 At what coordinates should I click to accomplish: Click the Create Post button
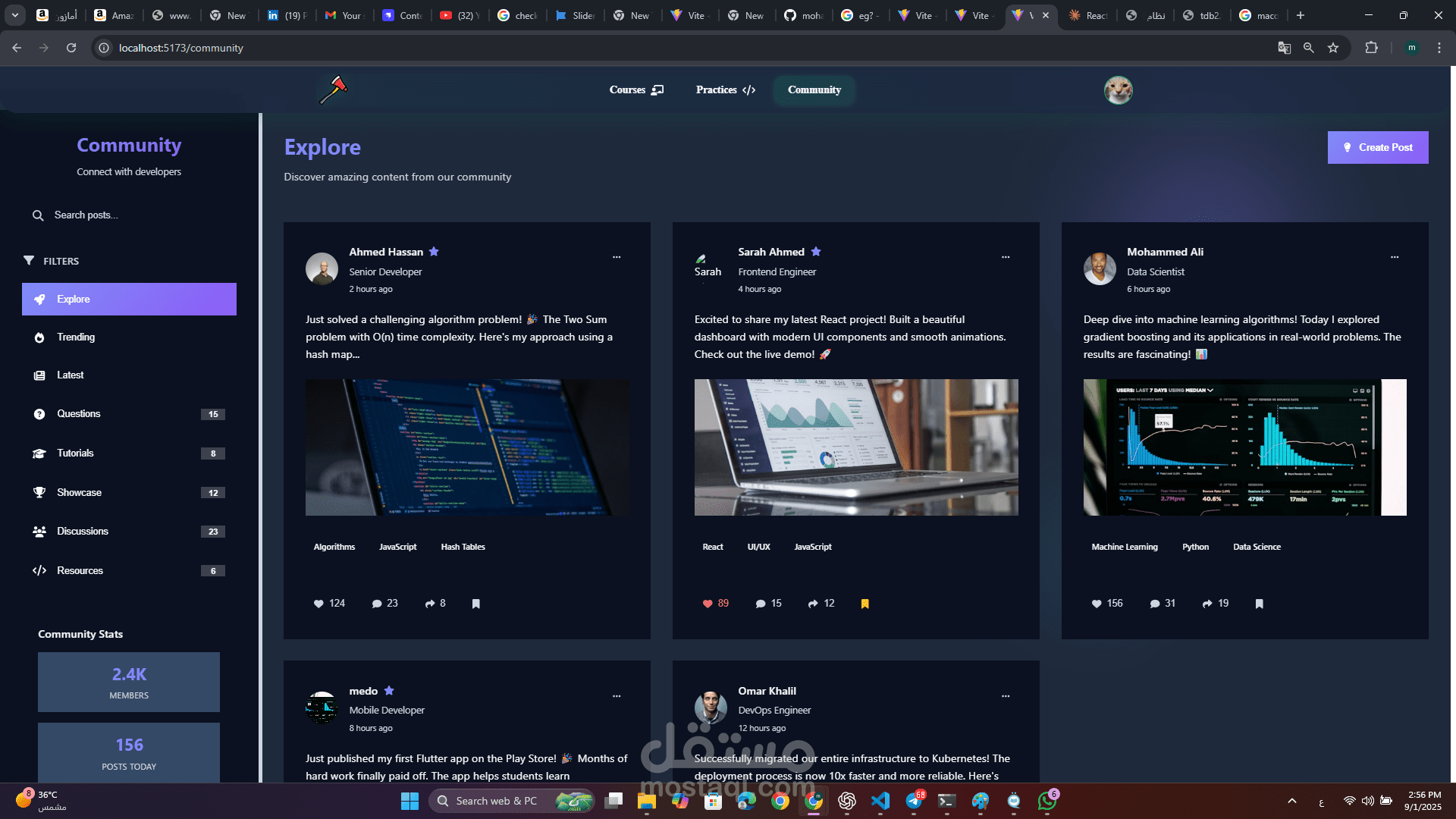click(x=1377, y=147)
